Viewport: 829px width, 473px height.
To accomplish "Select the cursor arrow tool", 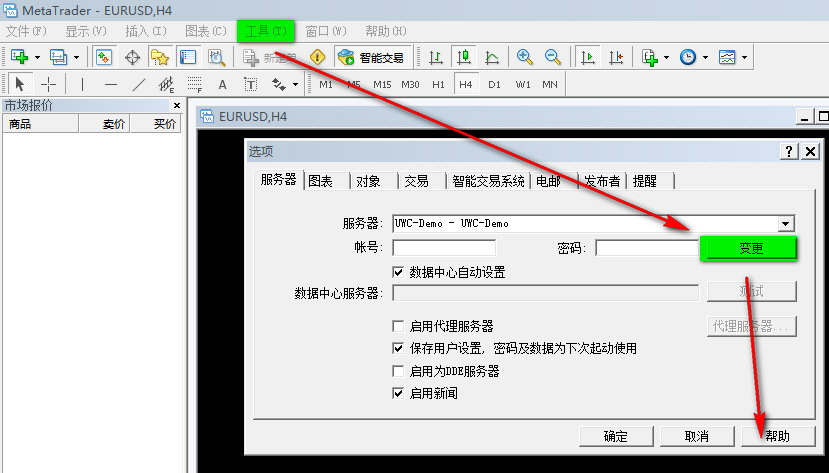I will [20, 85].
